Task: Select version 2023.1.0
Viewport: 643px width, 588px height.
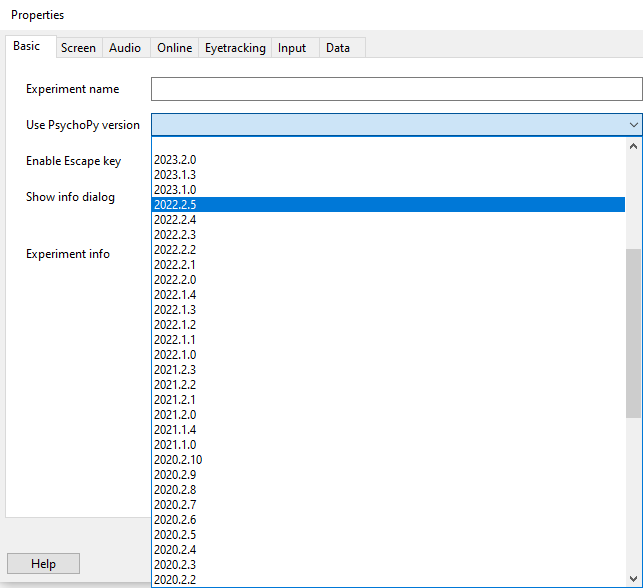Action: (x=388, y=189)
